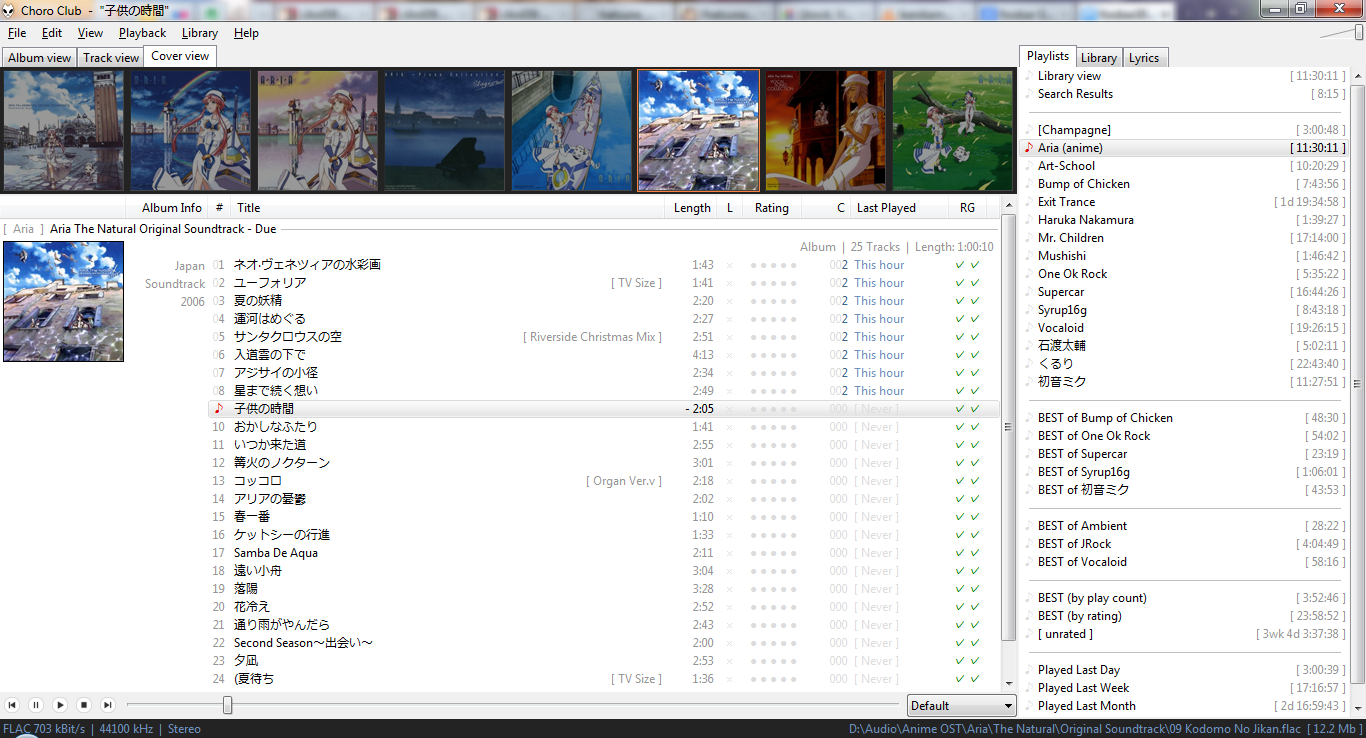Open the Library menu in the menu bar
Screen dimensions: 1366x738
pos(200,33)
